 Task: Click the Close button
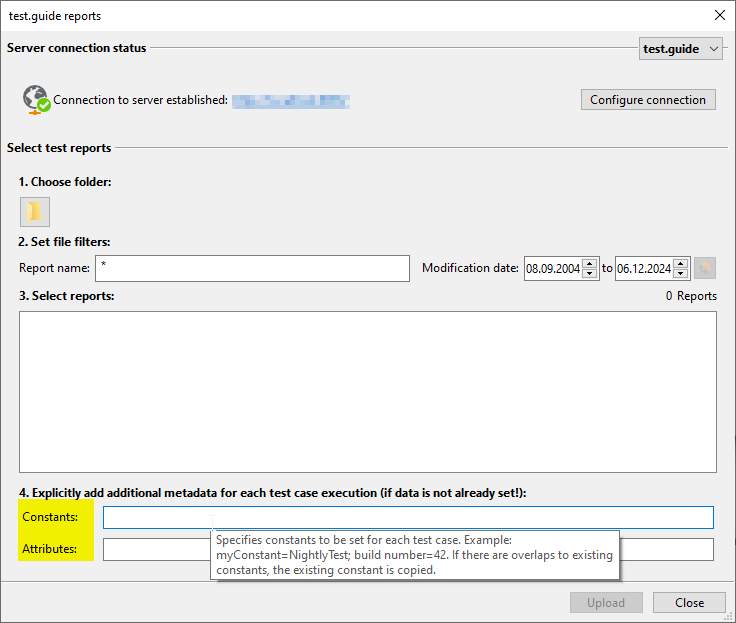pyautogui.click(x=689, y=602)
